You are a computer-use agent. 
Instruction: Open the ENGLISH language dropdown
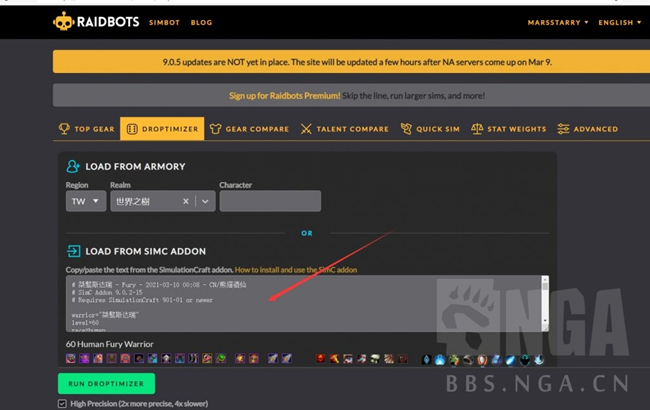(x=619, y=22)
